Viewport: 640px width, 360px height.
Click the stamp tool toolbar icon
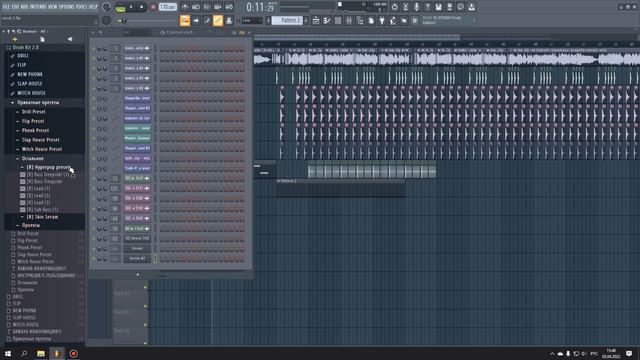coord(229,20)
